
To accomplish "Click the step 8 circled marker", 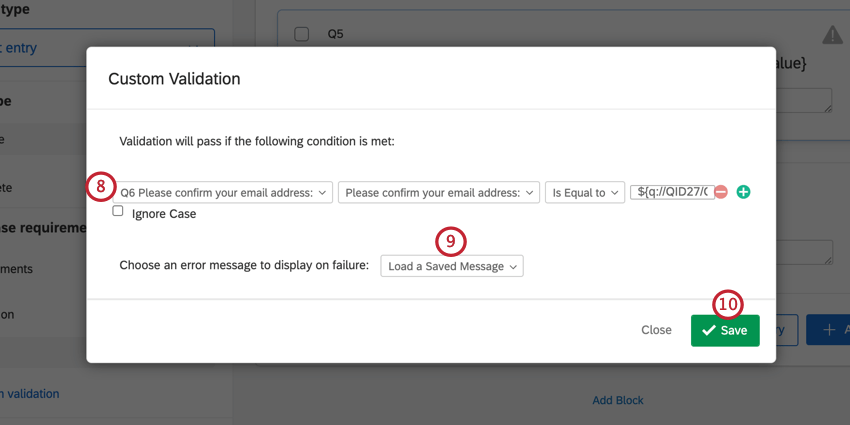I will [x=100, y=185].
